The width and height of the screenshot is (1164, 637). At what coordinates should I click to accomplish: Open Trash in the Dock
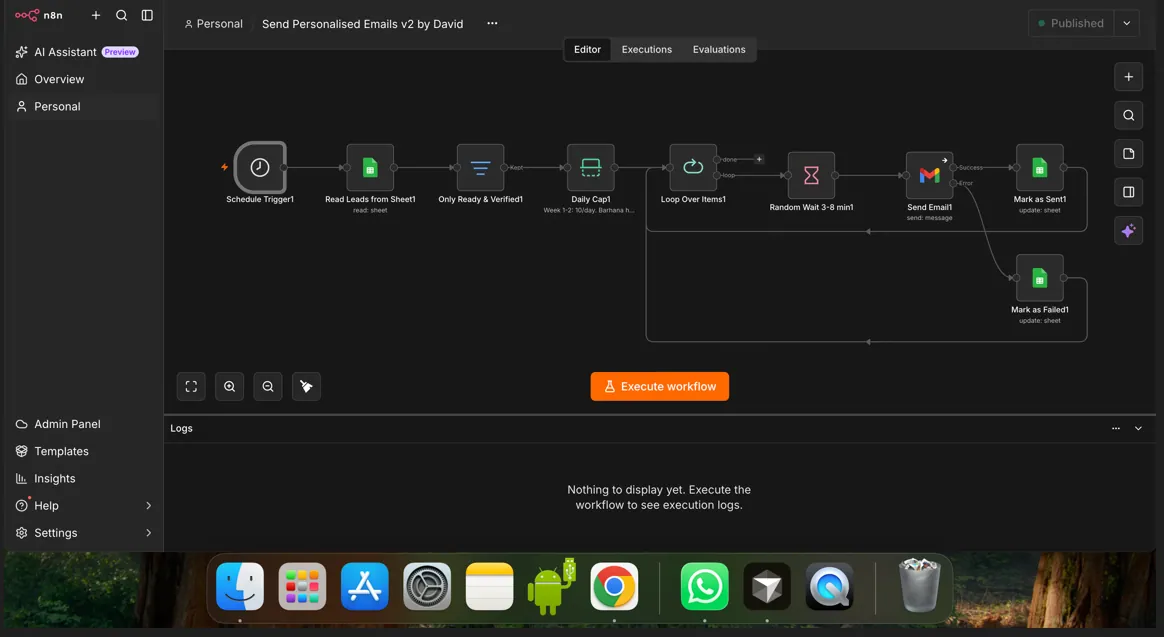click(x=919, y=585)
